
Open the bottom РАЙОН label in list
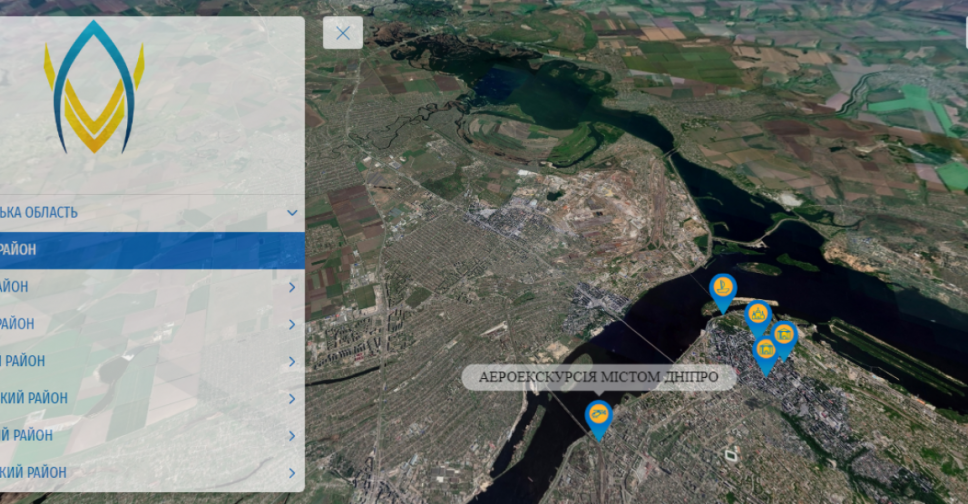click(34, 472)
